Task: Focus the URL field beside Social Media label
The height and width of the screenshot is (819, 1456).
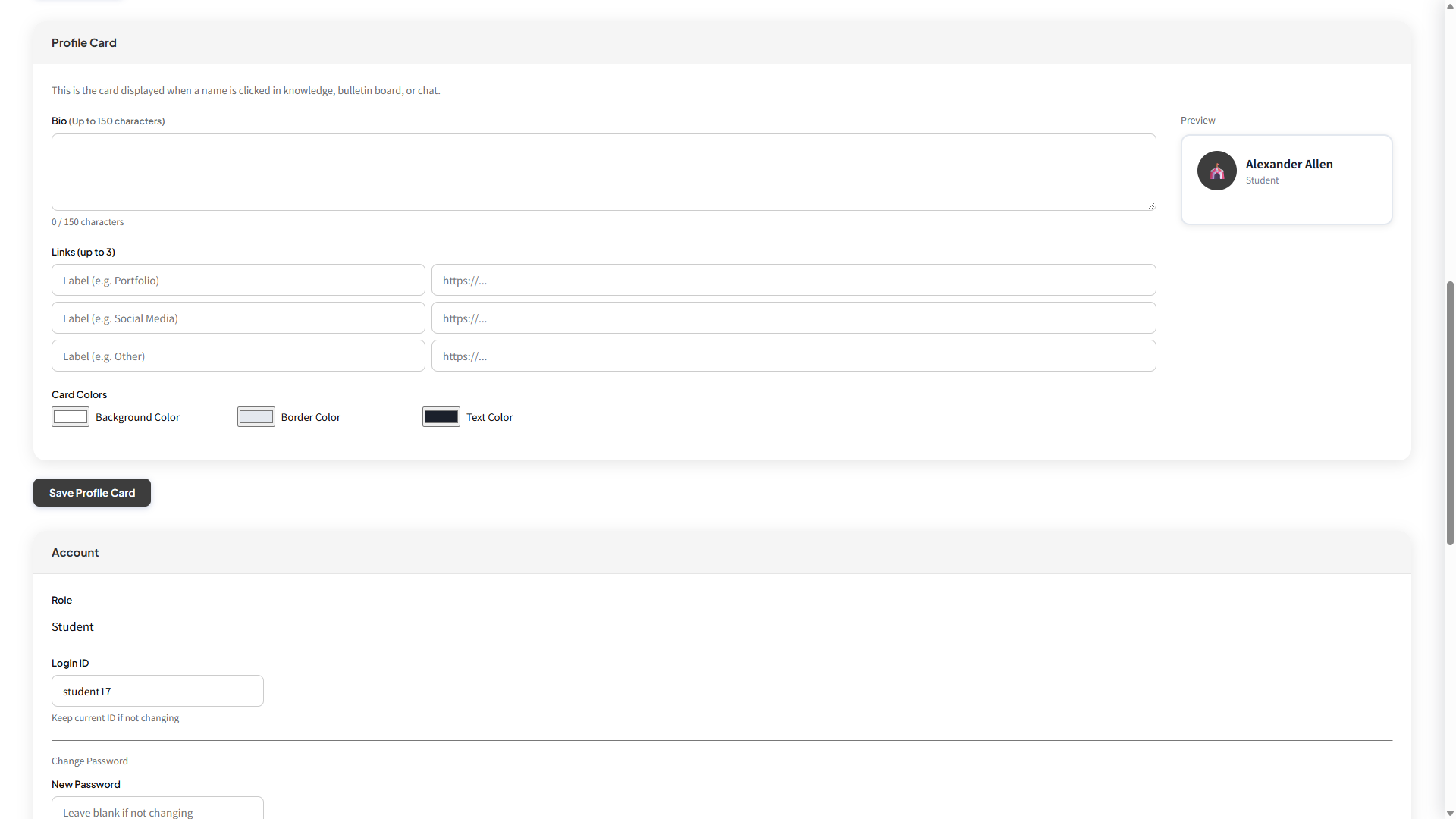Action: coord(793,318)
